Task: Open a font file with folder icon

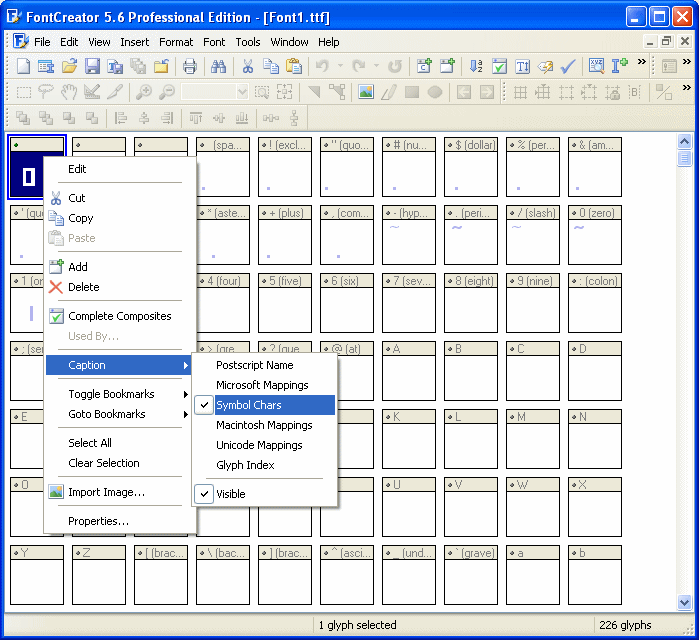Action: [70, 66]
